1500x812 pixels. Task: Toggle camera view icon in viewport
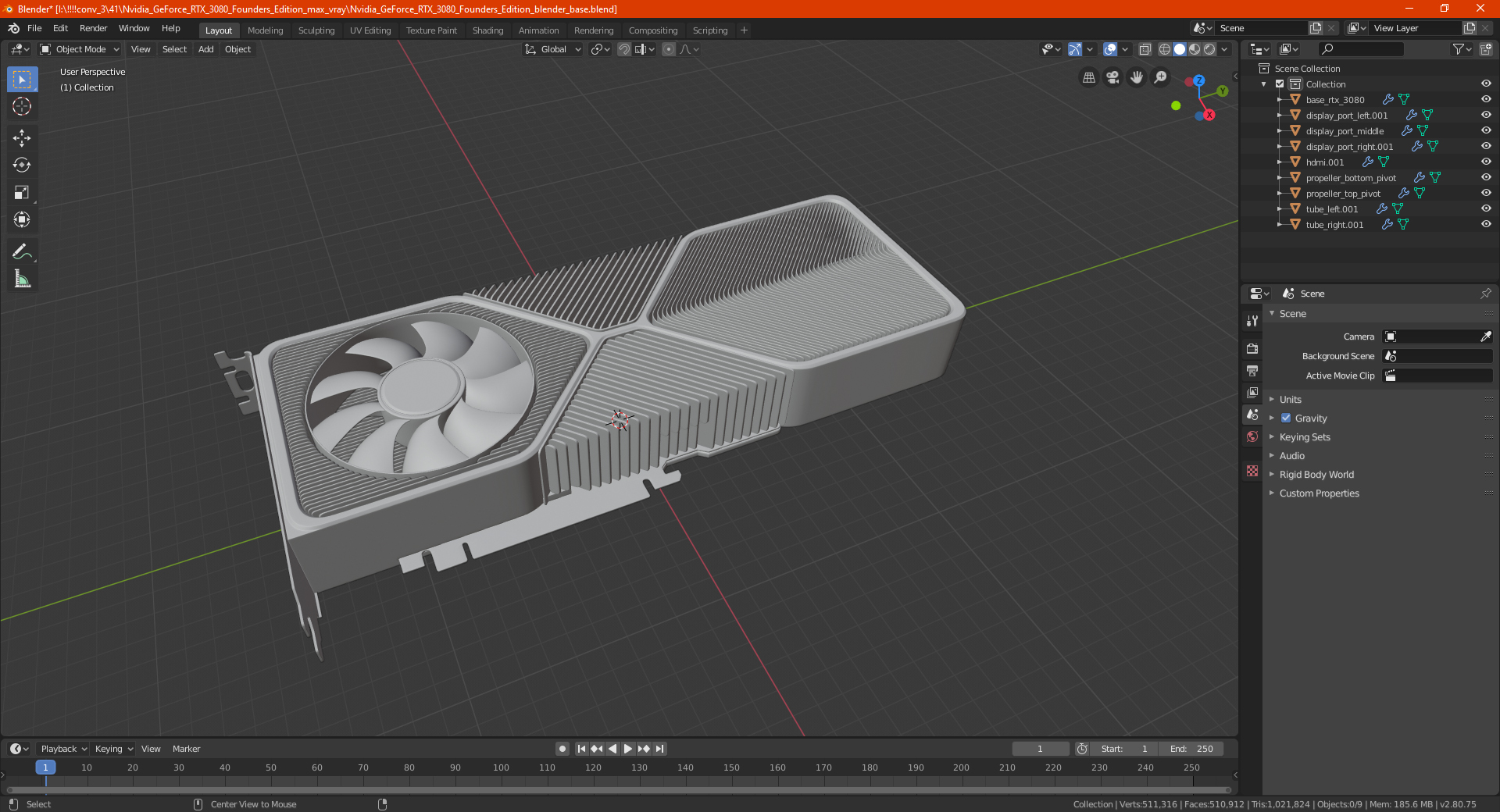1112,77
